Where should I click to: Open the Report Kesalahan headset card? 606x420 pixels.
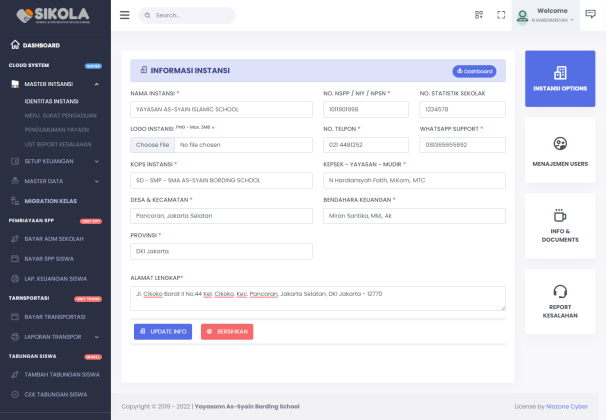[x=559, y=299]
